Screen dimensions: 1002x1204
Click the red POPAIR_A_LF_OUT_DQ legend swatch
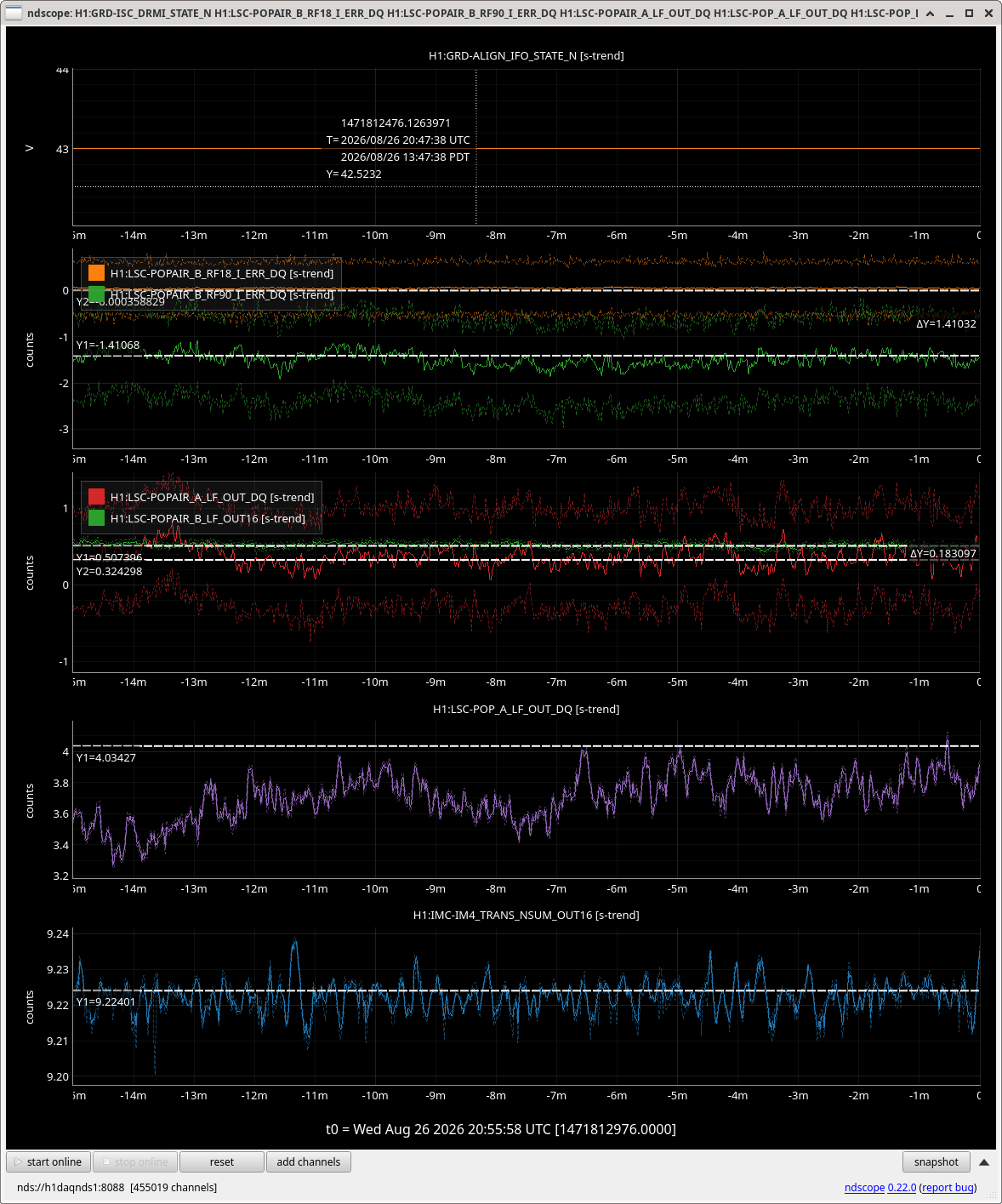pyautogui.click(x=96, y=497)
